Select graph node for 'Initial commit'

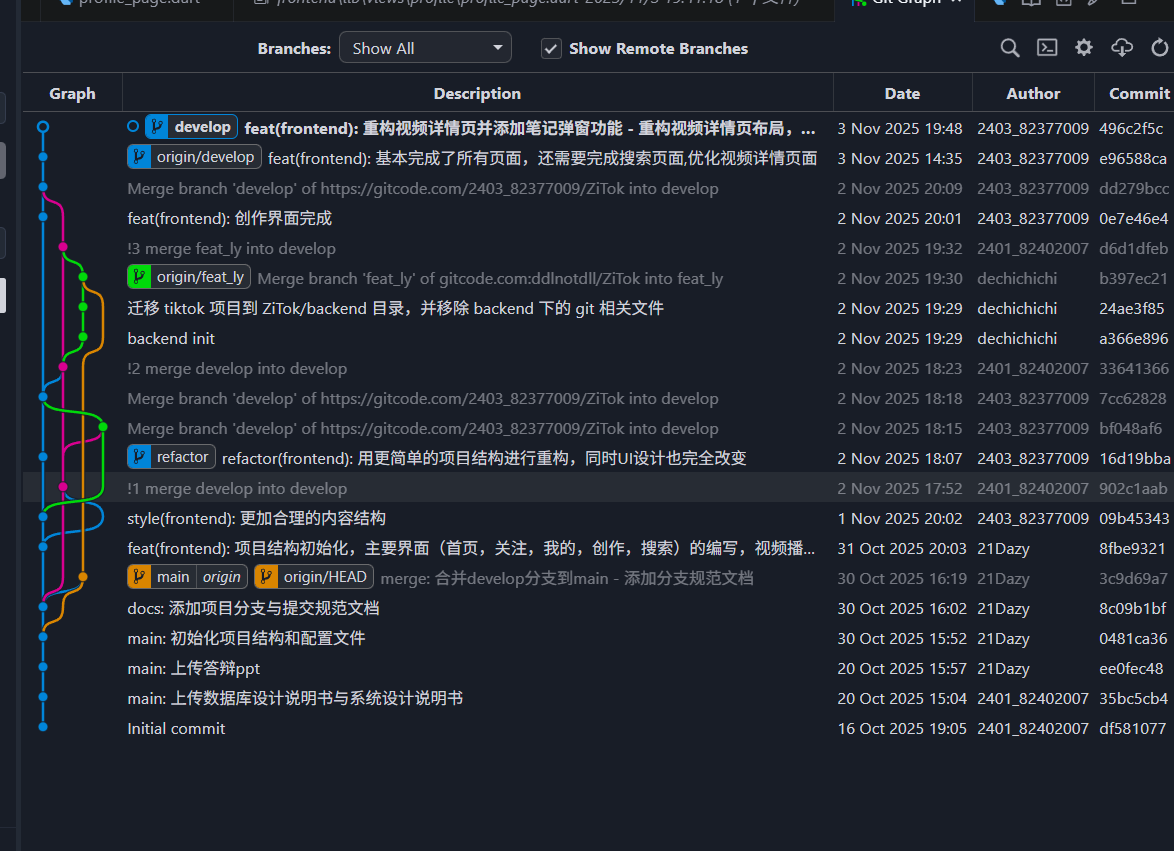(43, 727)
